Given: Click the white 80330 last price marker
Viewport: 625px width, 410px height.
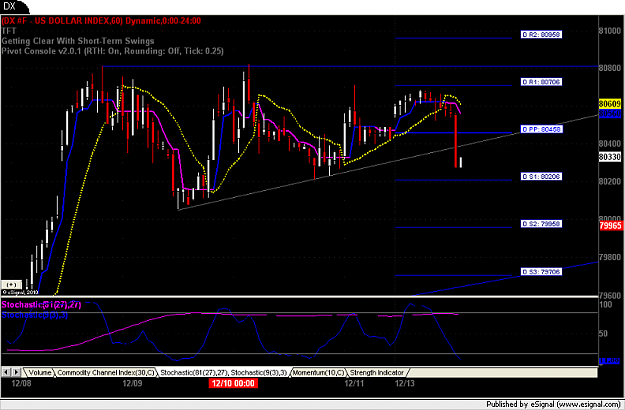Looking at the screenshot, I should click(x=610, y=157).
